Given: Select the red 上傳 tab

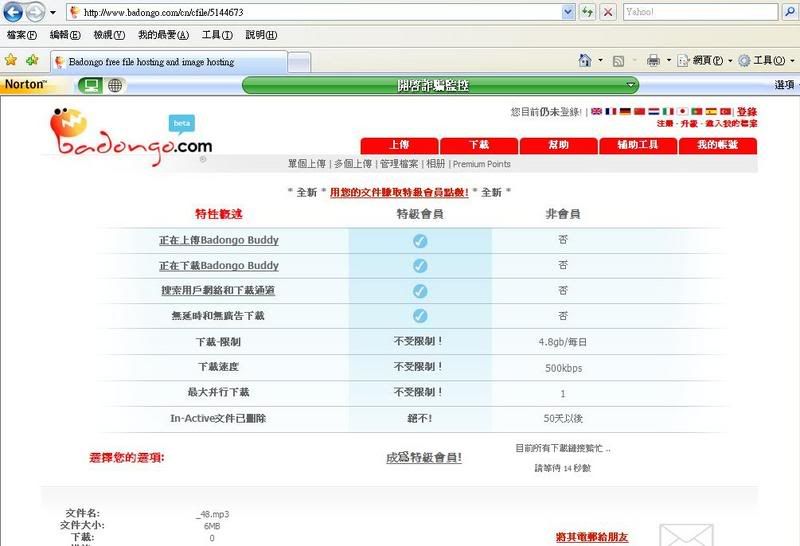Looking at the screenshot, I should click(x=399, y=145).
